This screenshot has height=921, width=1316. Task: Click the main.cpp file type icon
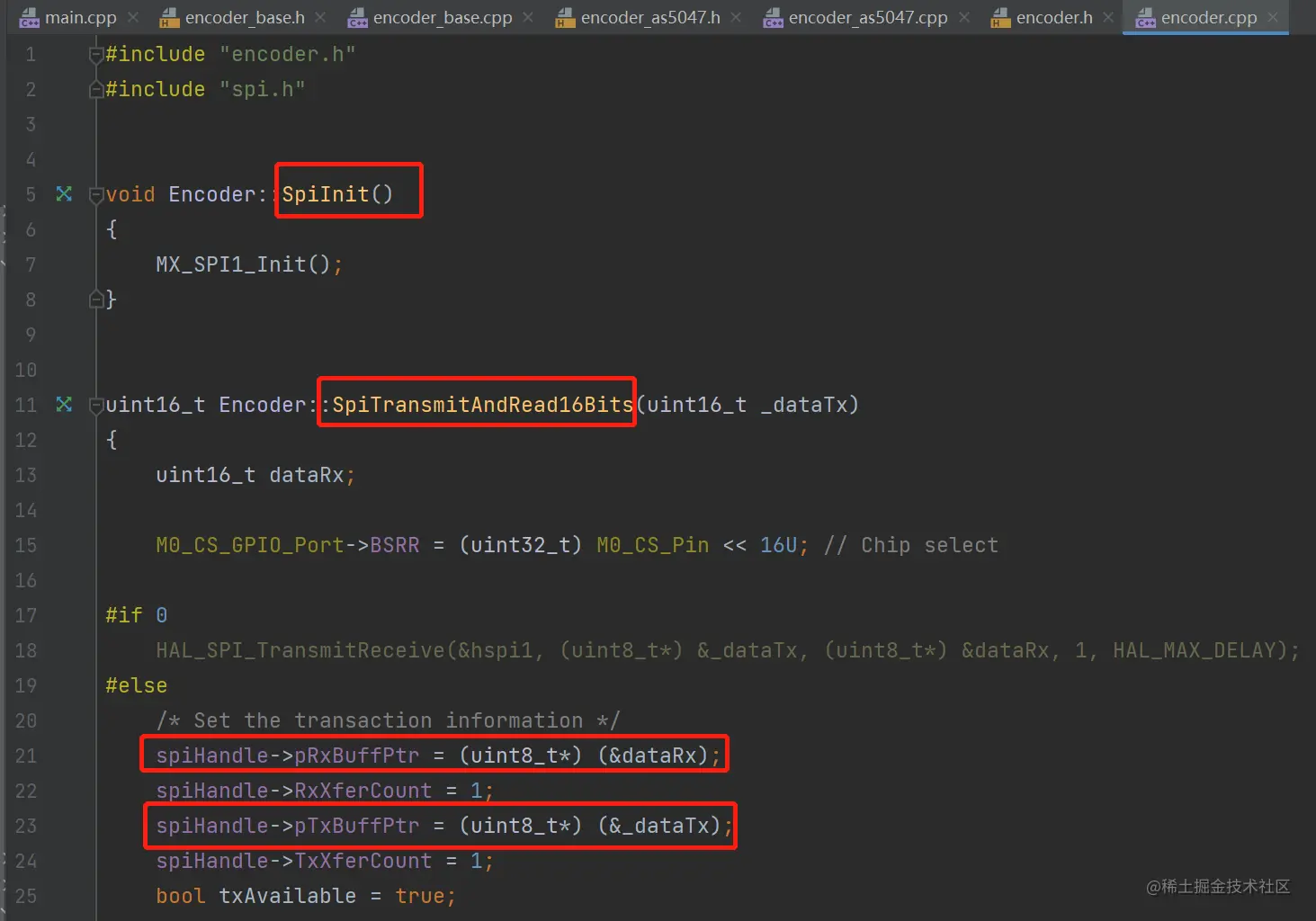click(x=30, y=18)
